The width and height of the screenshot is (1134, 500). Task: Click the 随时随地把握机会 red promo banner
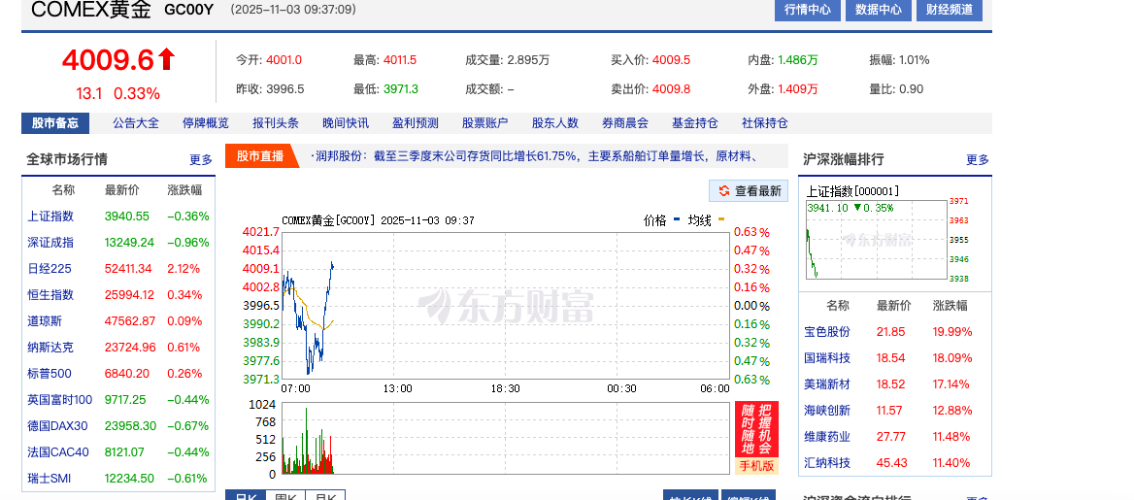[x=756, y=430]
